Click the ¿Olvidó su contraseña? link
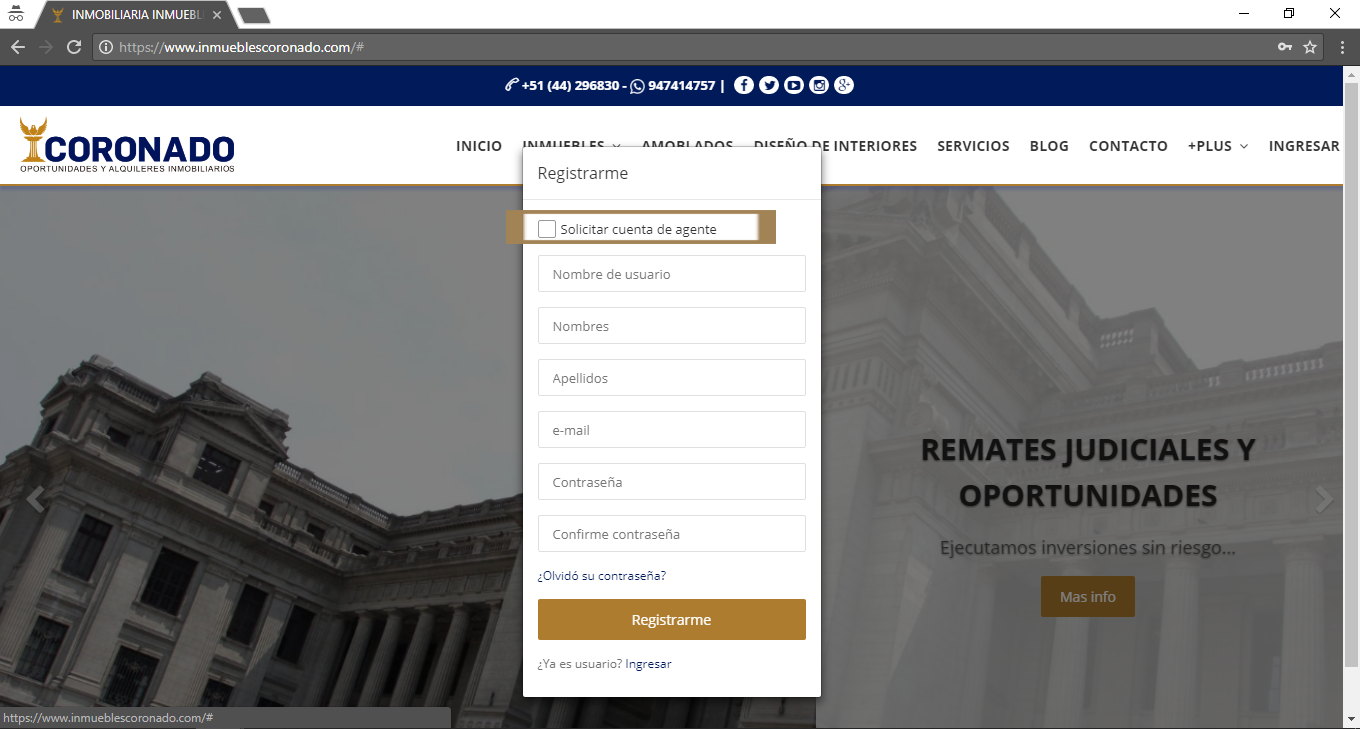Viewport: 1360px width, 729px height. coord(601,576)
